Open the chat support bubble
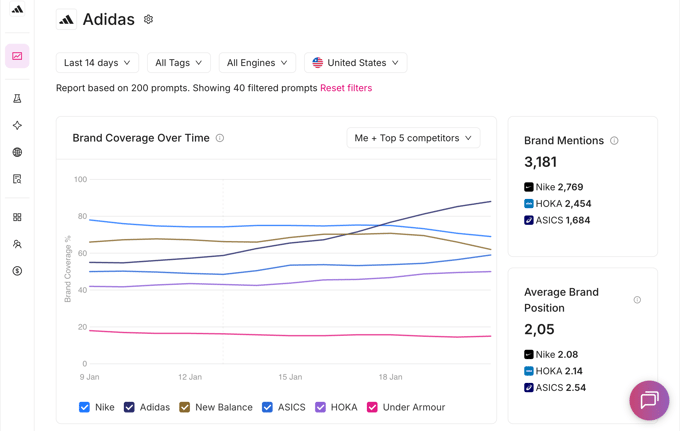680x431 pixels. point(649,400)
